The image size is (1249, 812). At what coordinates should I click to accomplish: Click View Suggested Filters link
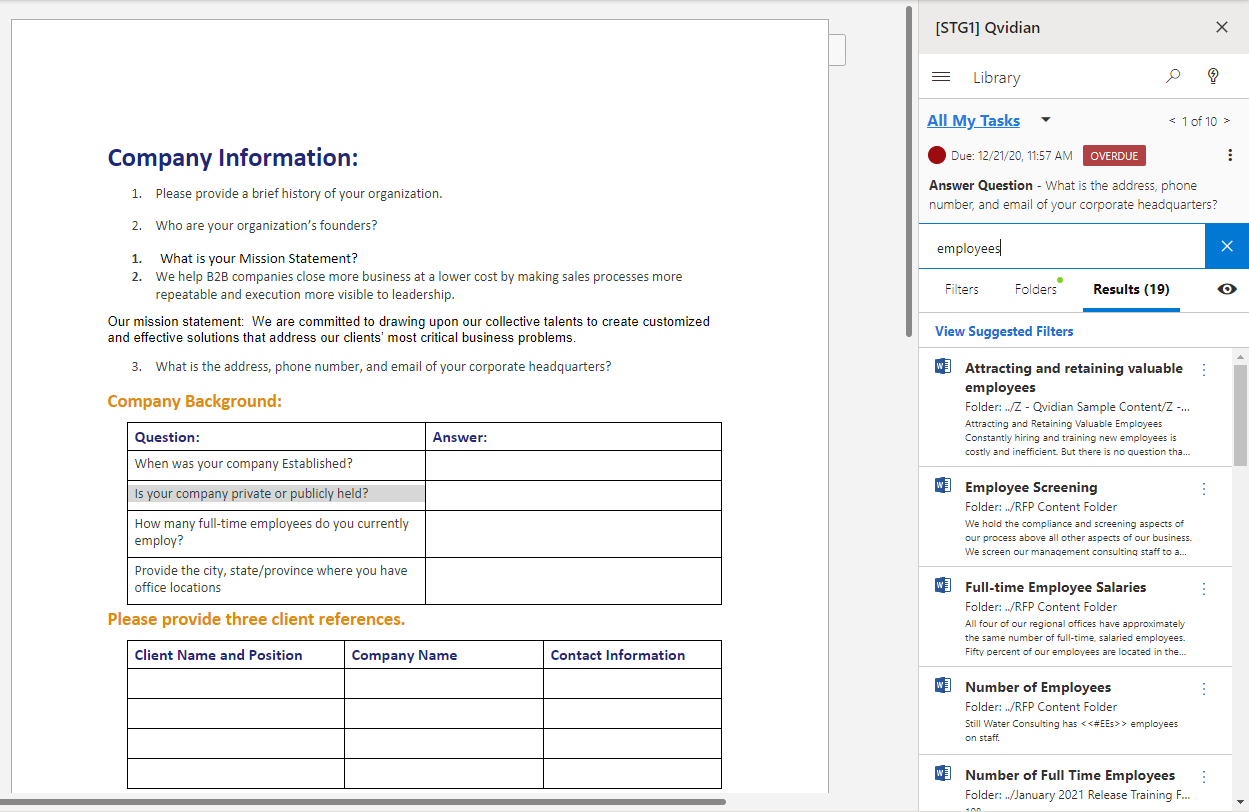1004,331
